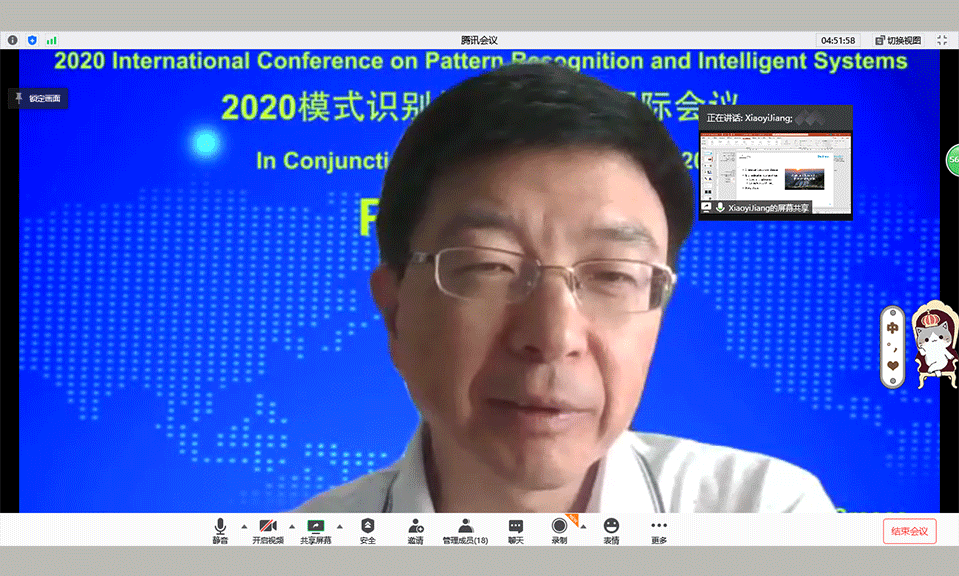Expand the audio options arrow beside 静音
Viewport: 959px width, 576px height.
(243, 526)
